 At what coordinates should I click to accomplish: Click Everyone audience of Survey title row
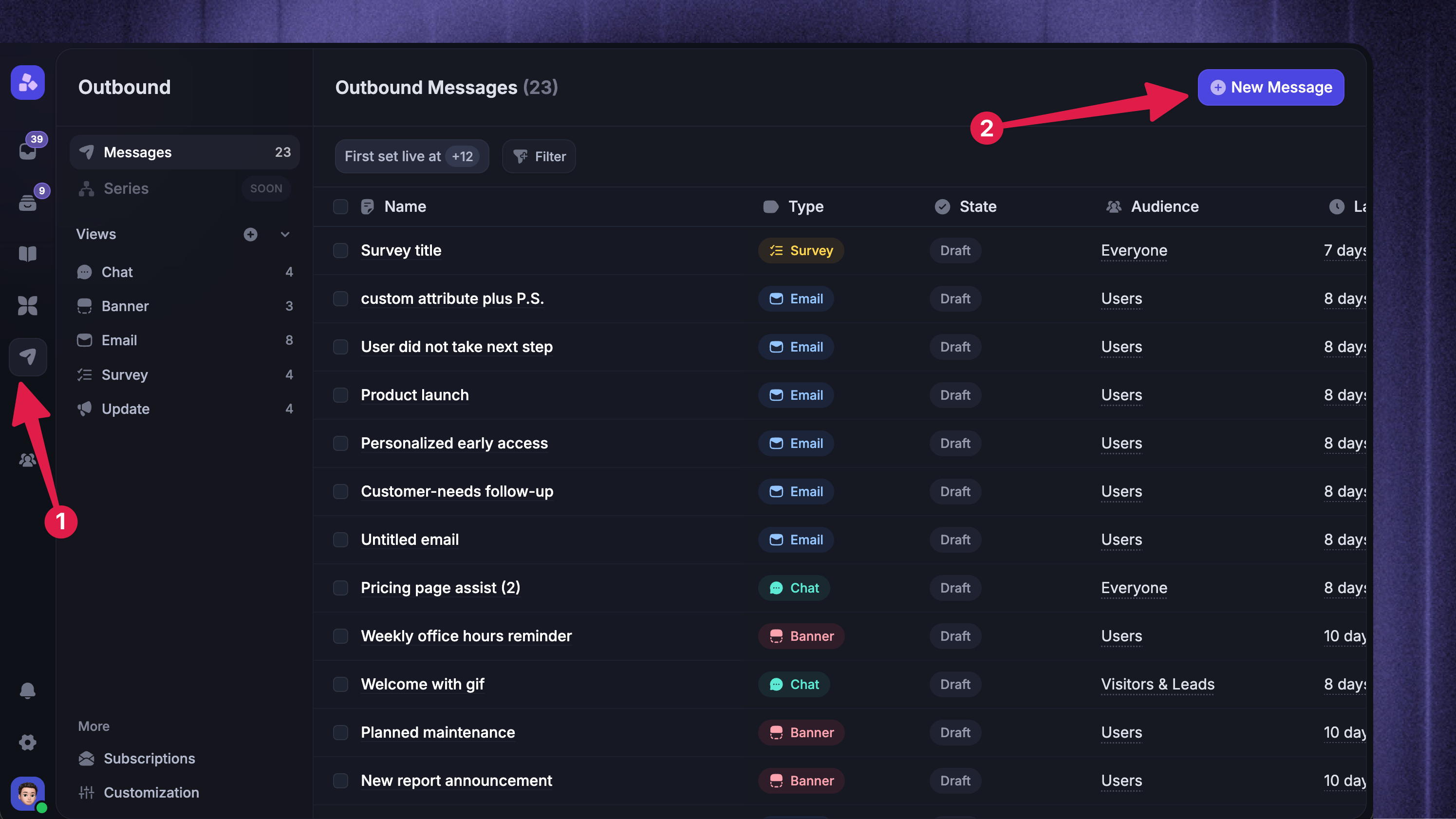1134,250
